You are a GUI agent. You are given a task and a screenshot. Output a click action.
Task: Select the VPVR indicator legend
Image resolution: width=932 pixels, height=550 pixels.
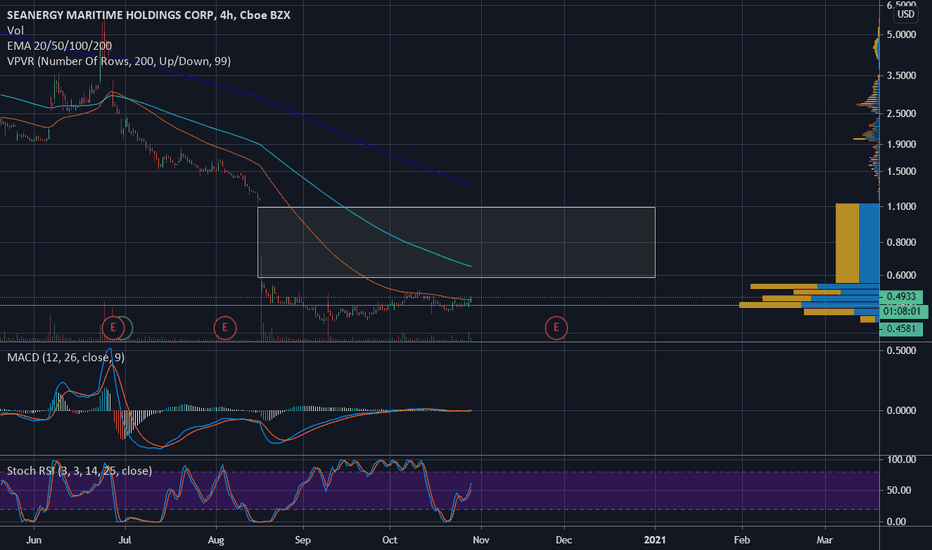click(x=119, y=61)
